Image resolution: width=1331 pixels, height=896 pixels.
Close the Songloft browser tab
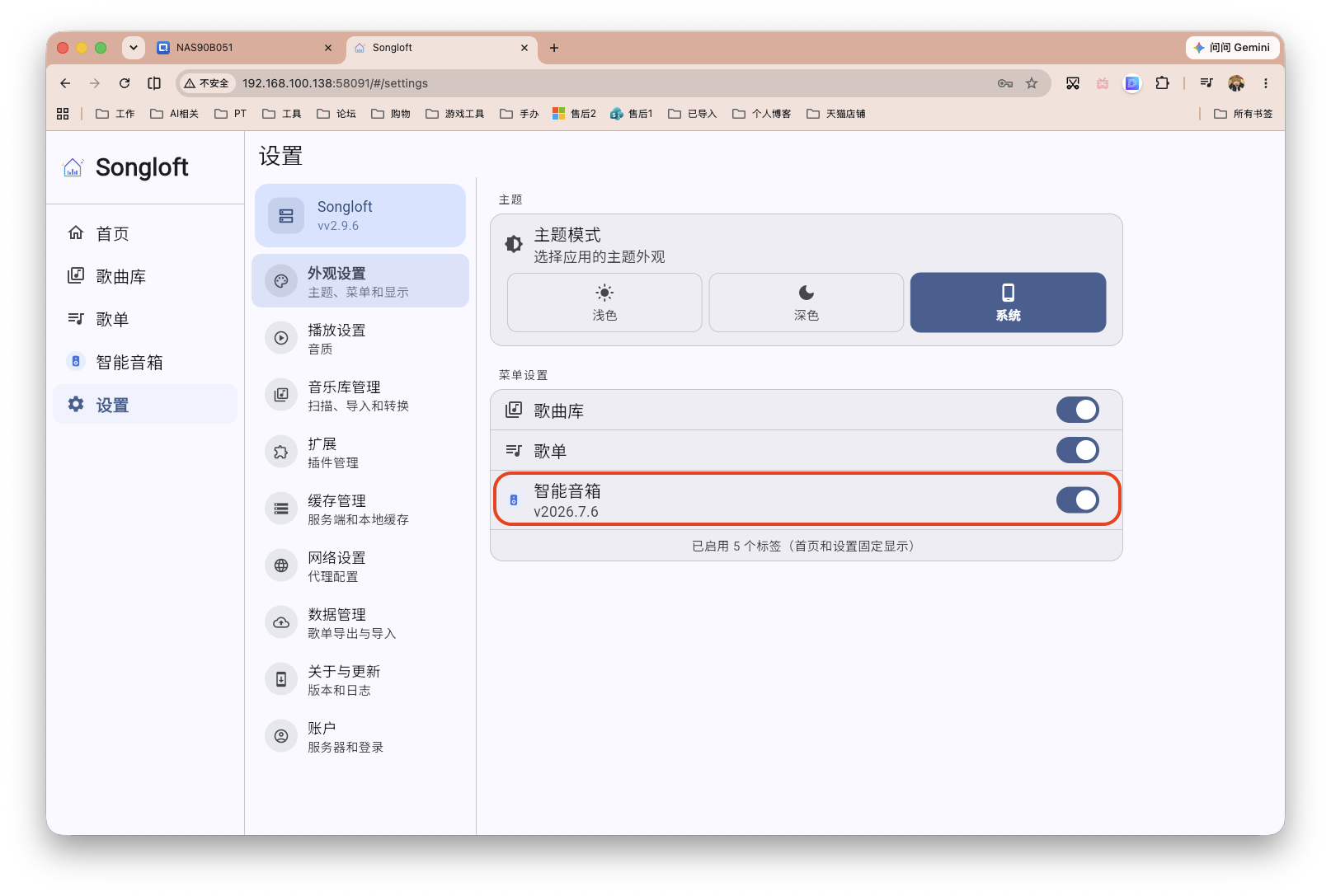tap(524, 48)
